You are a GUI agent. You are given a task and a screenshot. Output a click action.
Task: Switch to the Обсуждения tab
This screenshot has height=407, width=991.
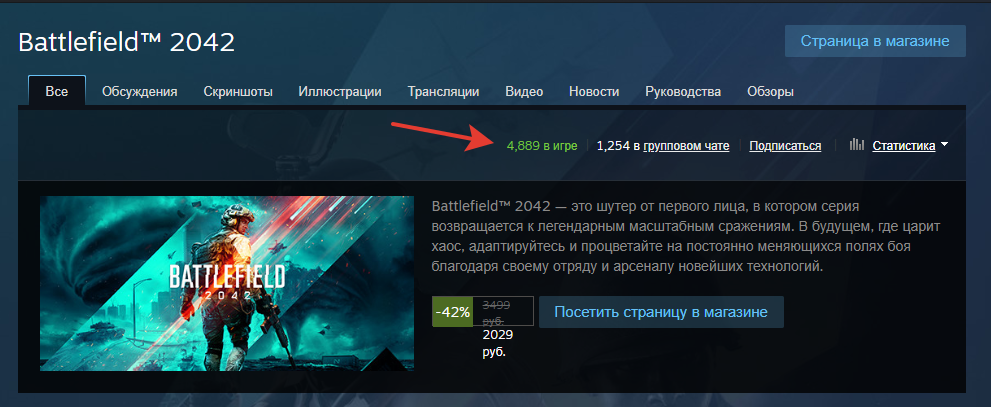140,92
